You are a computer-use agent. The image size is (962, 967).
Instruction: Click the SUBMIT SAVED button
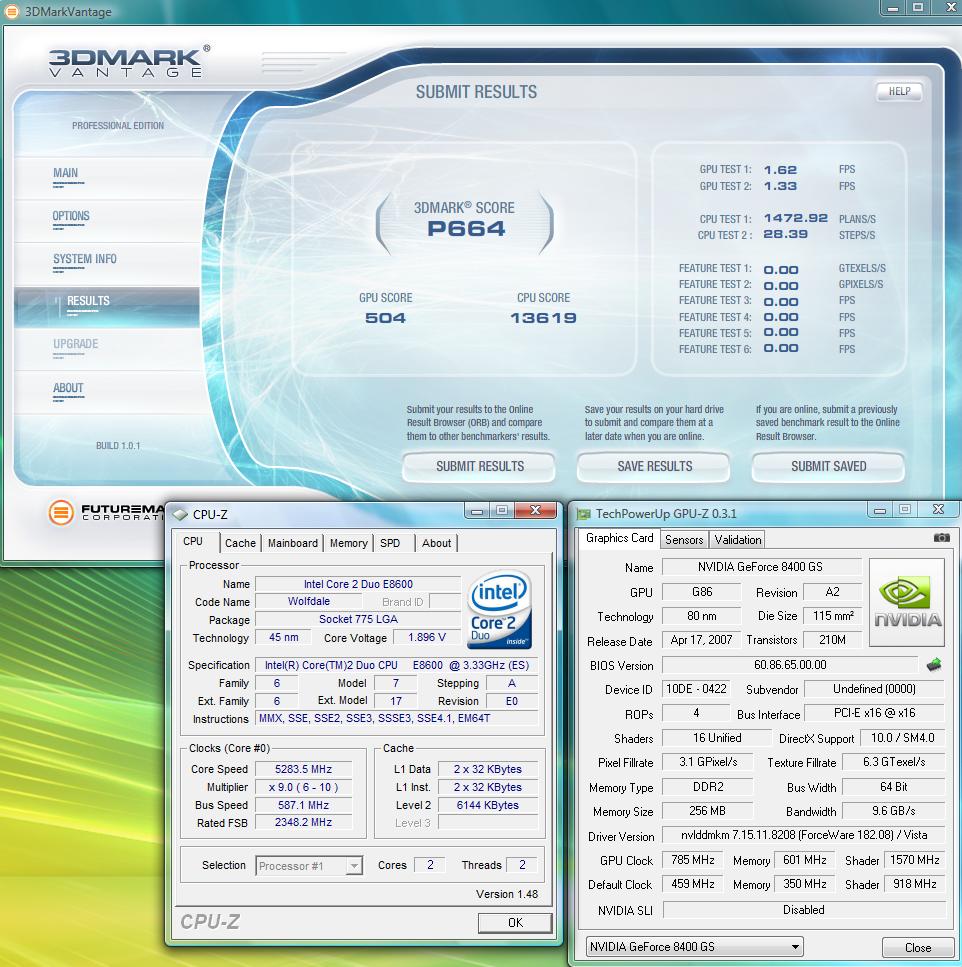828,467
